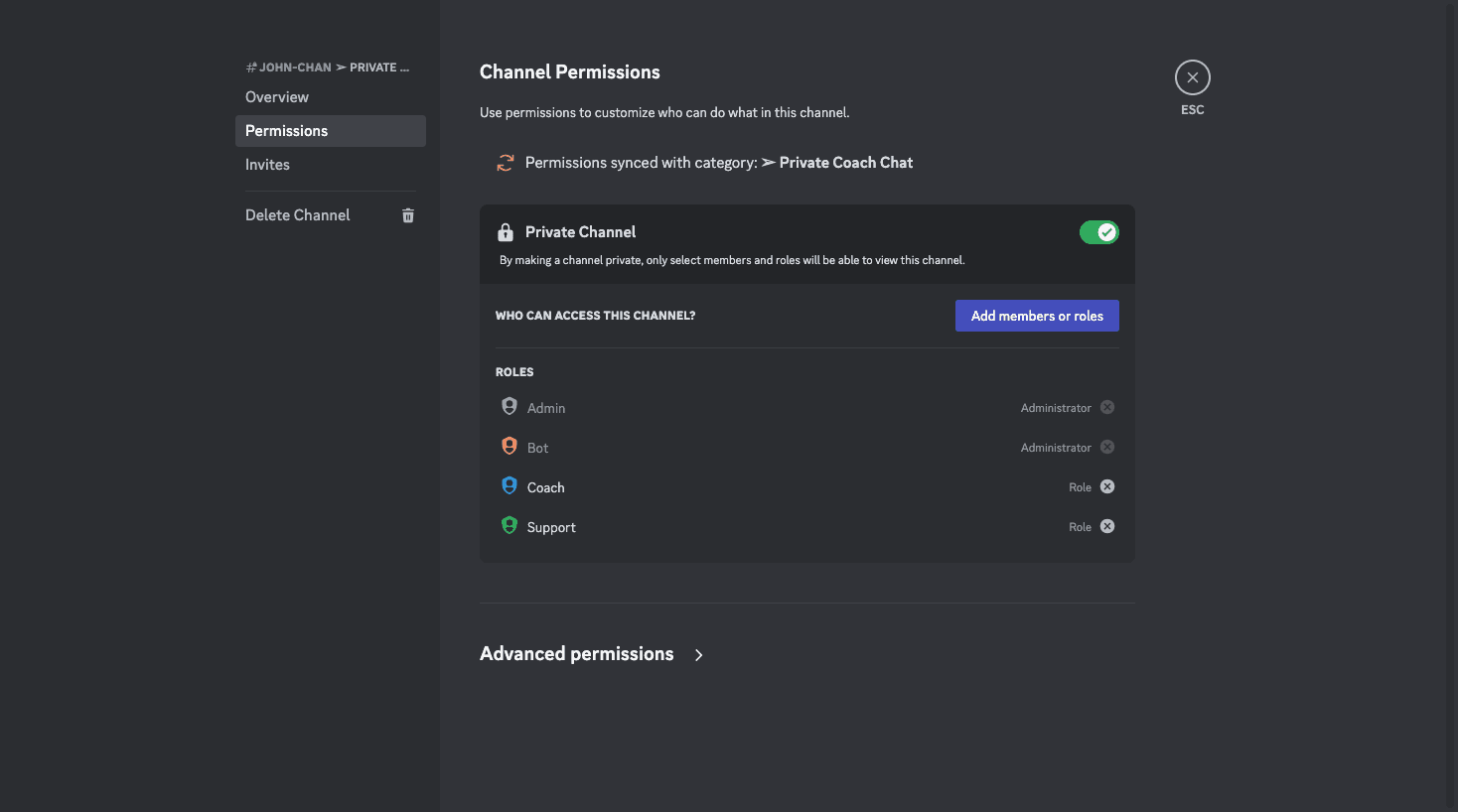Click the Administrator label on Admin row

pyautogui.click(x=1056, y=408)
